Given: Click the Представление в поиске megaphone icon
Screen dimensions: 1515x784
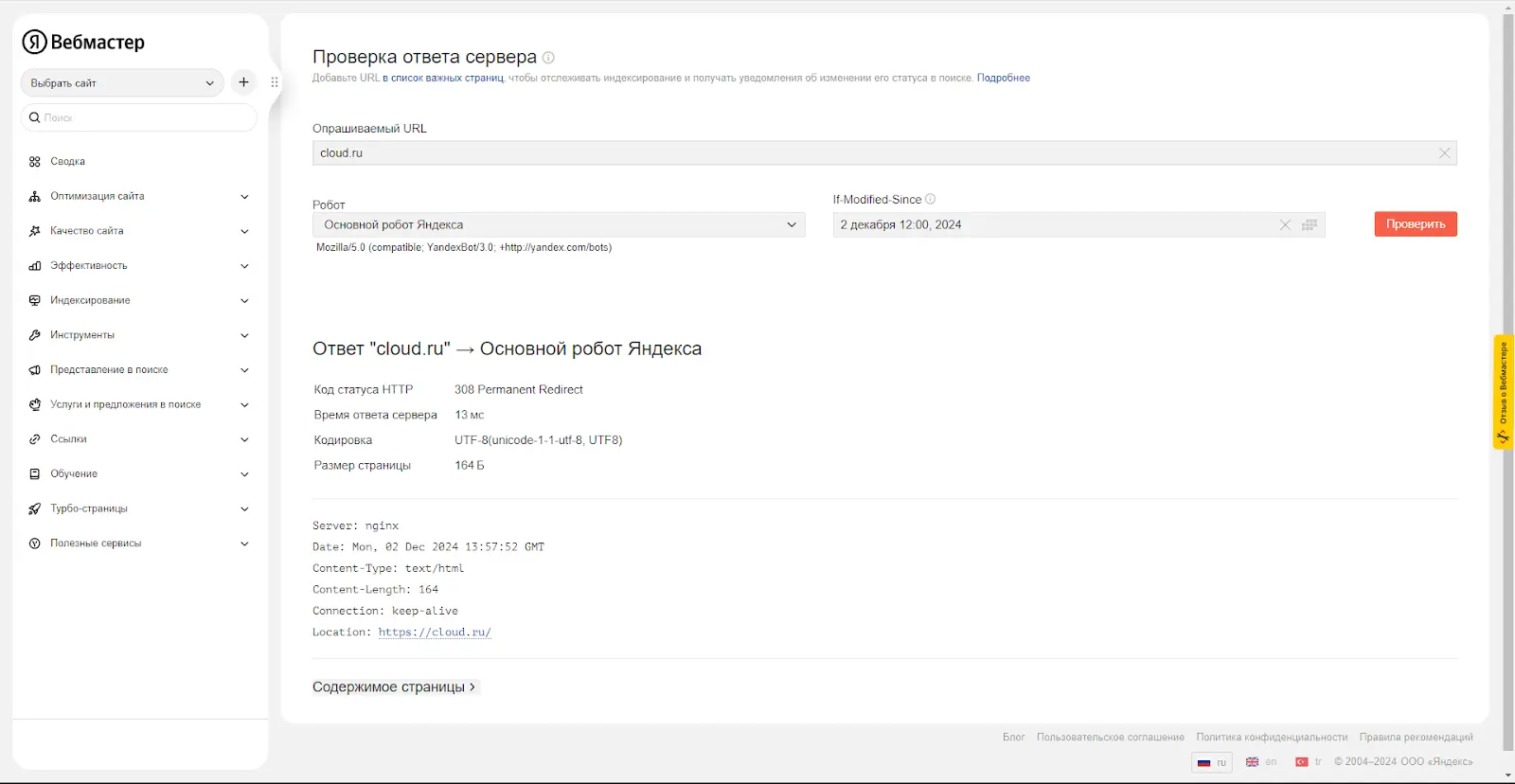Looking at the screenshot, I should coord(35,370).
